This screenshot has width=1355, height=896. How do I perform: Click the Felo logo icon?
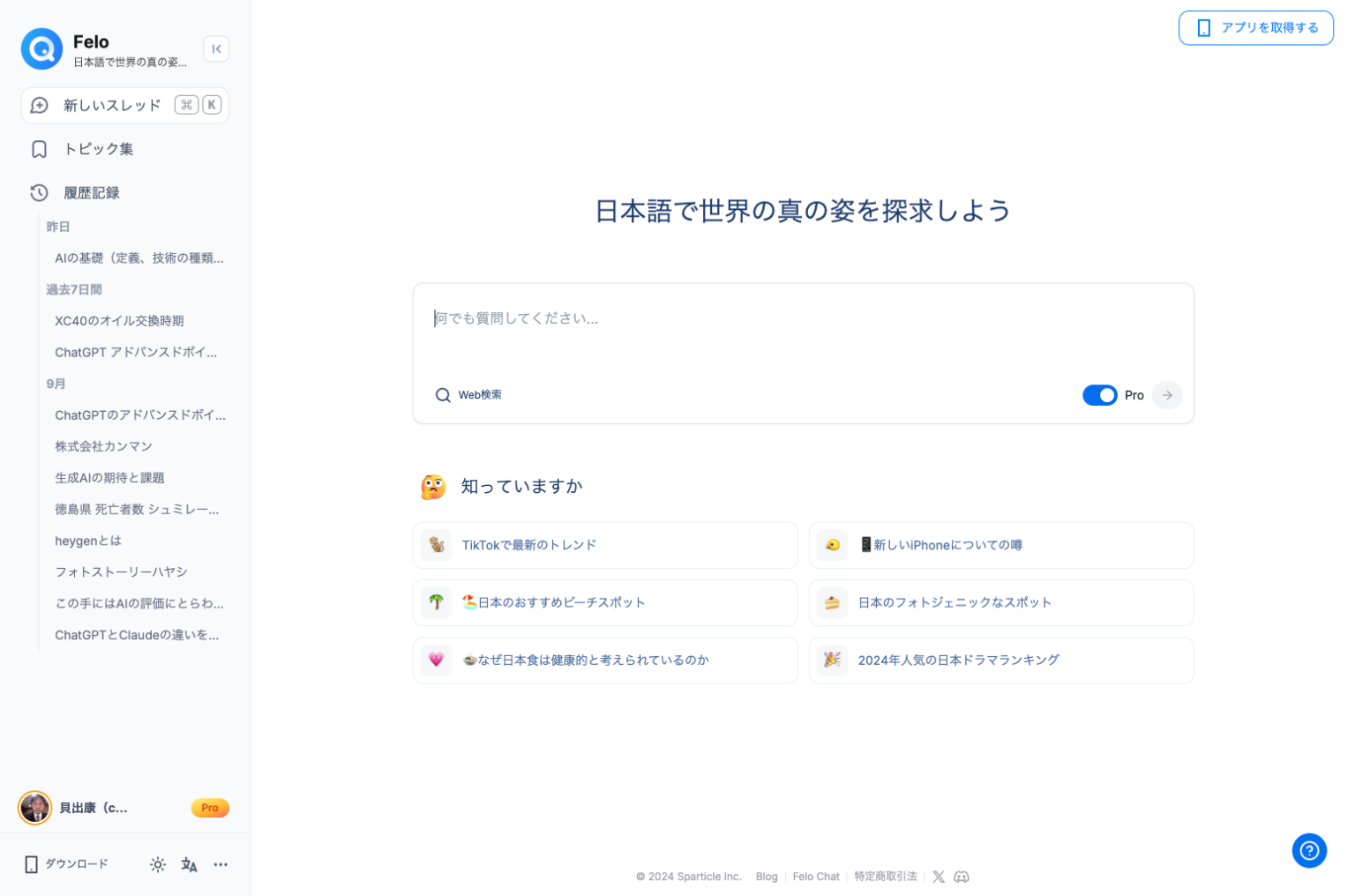pos(41,49)
